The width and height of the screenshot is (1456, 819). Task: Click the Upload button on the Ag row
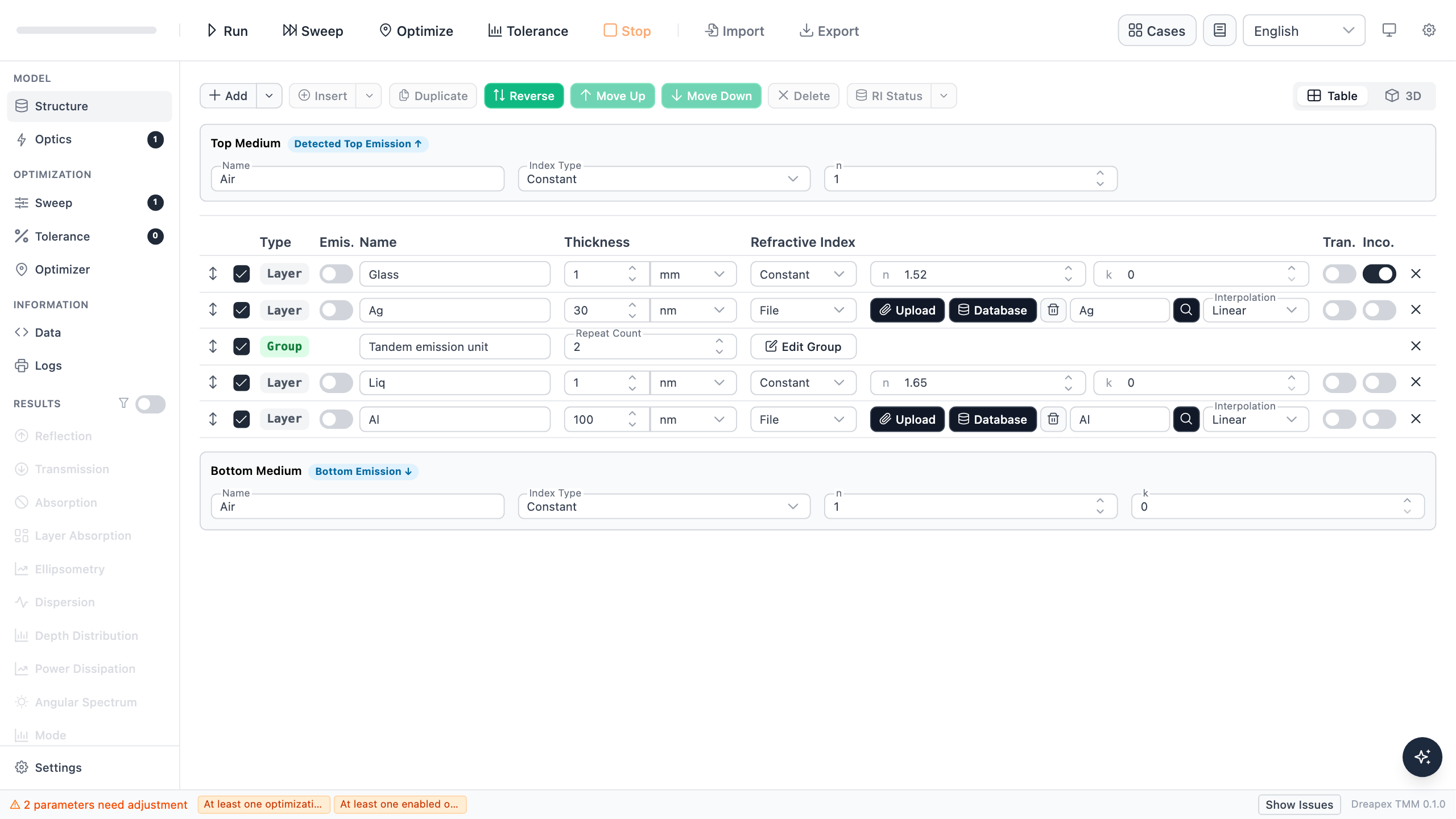point(907,310)
